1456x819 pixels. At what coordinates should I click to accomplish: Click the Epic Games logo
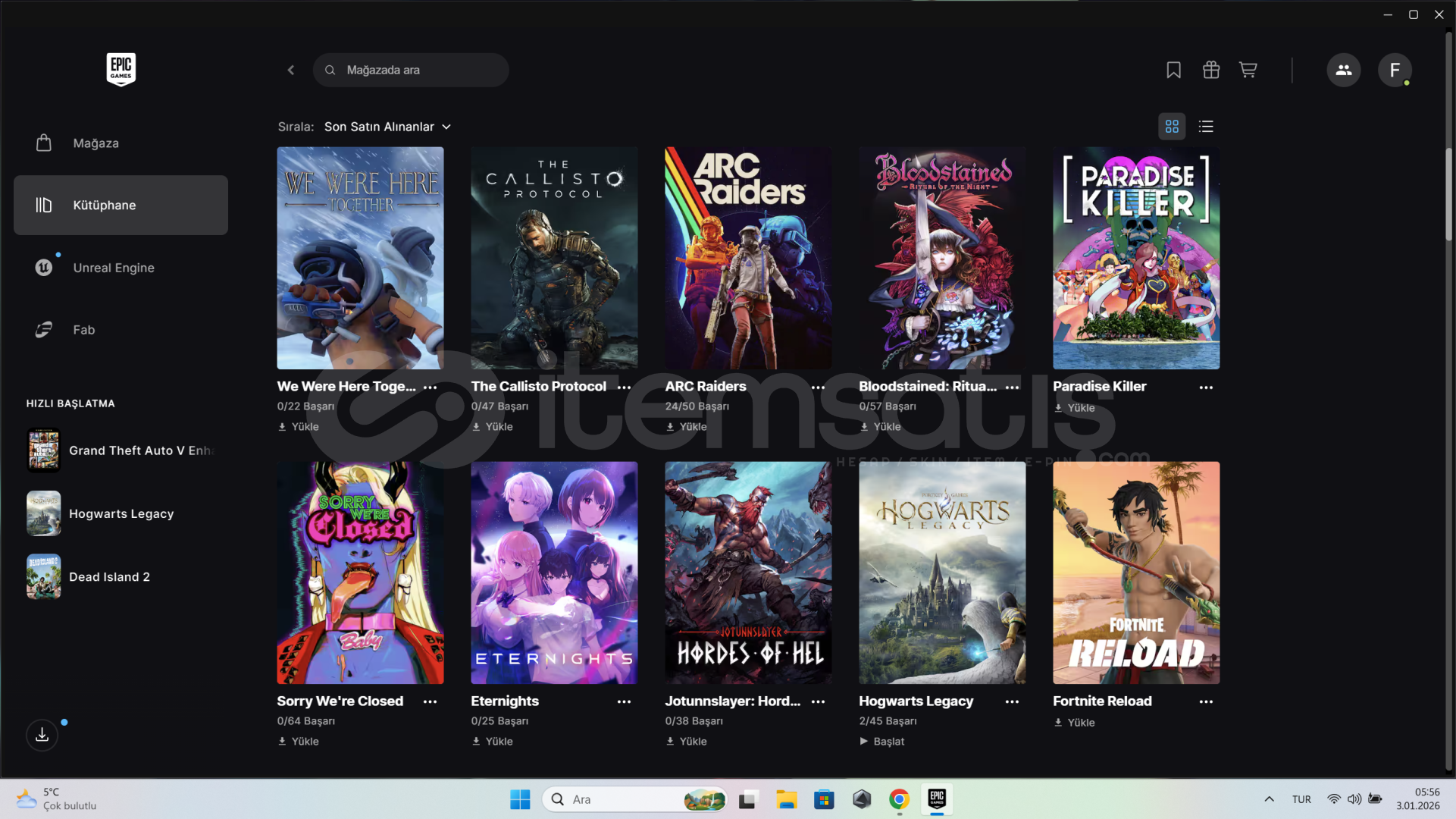coord(121,69)
